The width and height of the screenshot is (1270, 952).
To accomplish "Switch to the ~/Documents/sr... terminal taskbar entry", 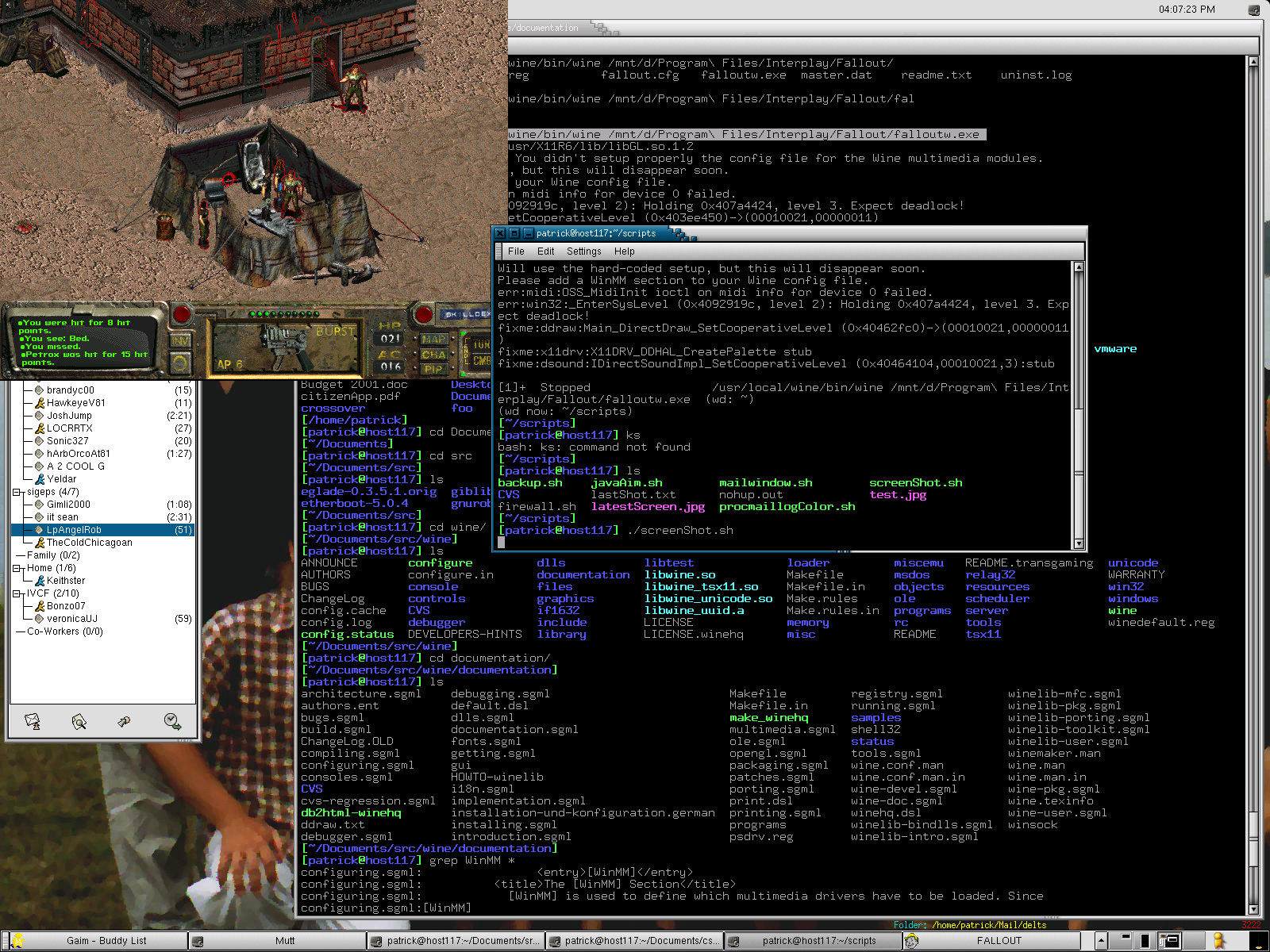I will (456, 941).
